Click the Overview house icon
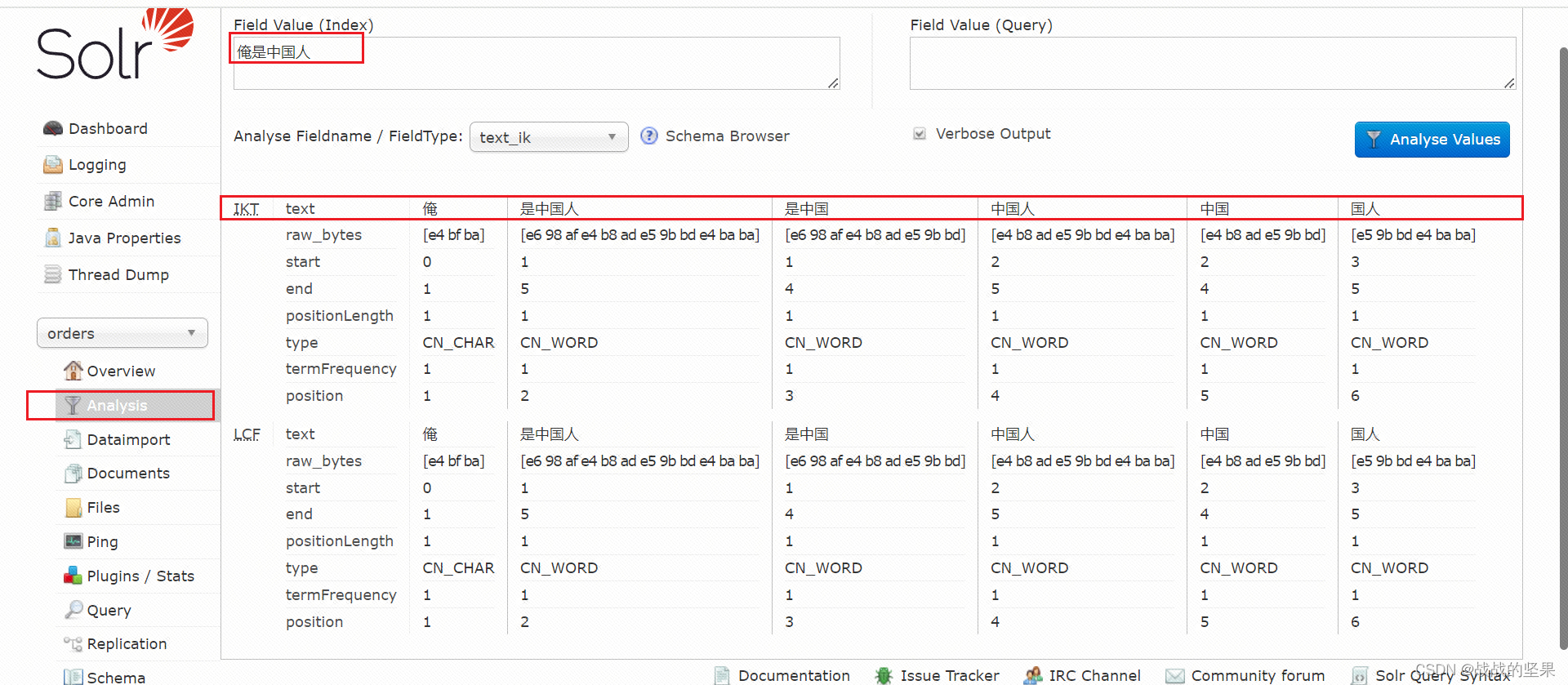Viewport: 1568px width, 685px height. tap(73, 371)
